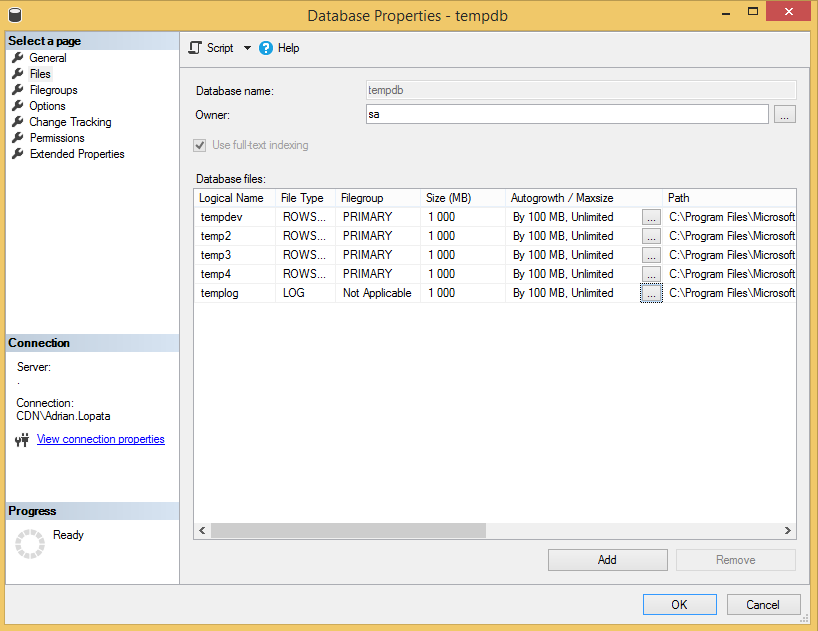Click the size cell for templog
This screenshot has height=631, width=818.
[x=463, y=293]
